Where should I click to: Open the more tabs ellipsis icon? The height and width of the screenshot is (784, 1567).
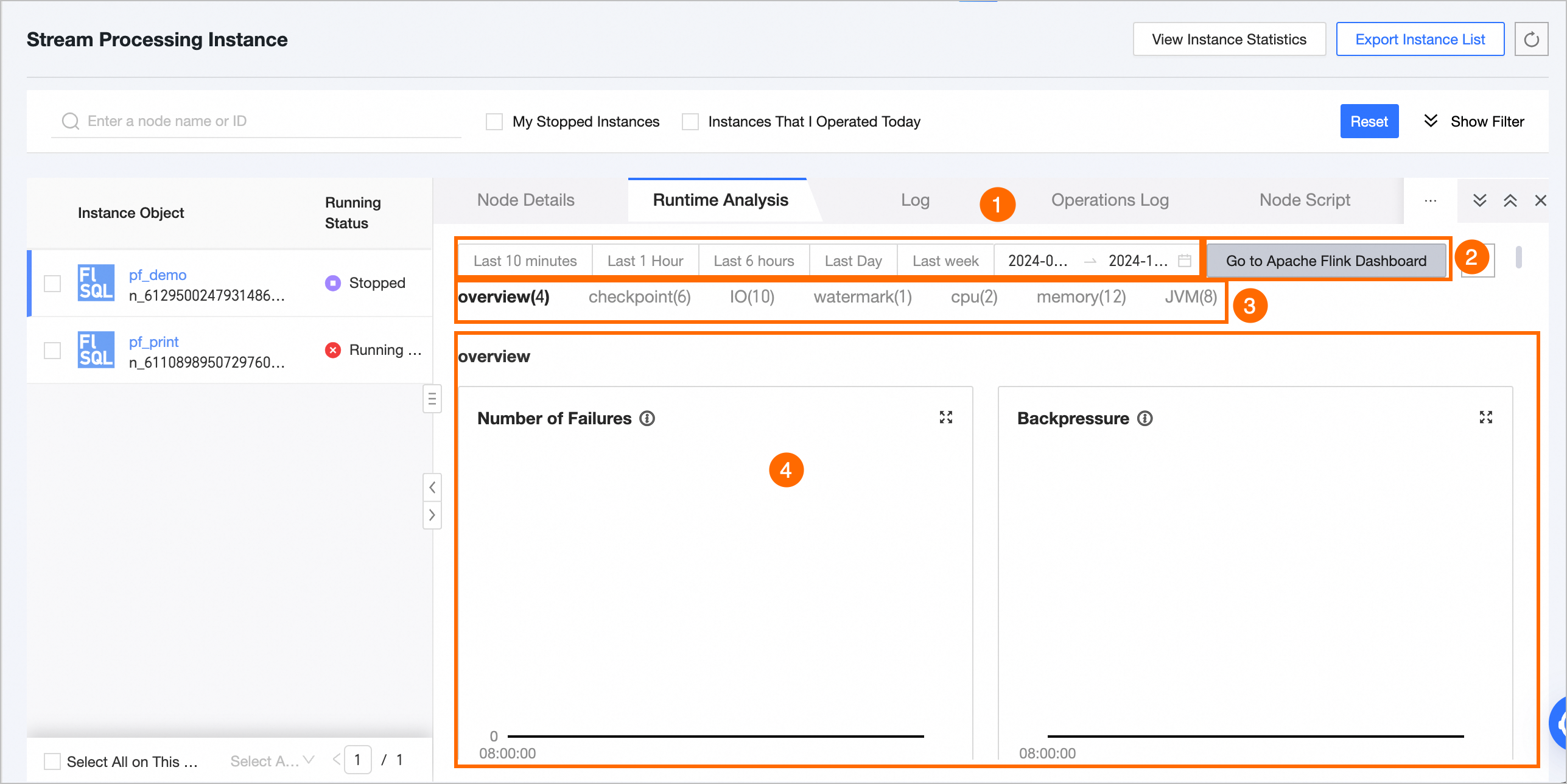[1430, 200]
